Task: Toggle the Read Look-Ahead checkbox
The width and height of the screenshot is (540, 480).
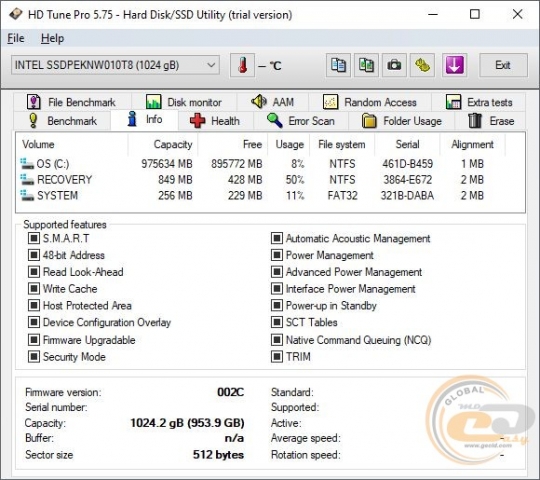Action: (34, 272)
